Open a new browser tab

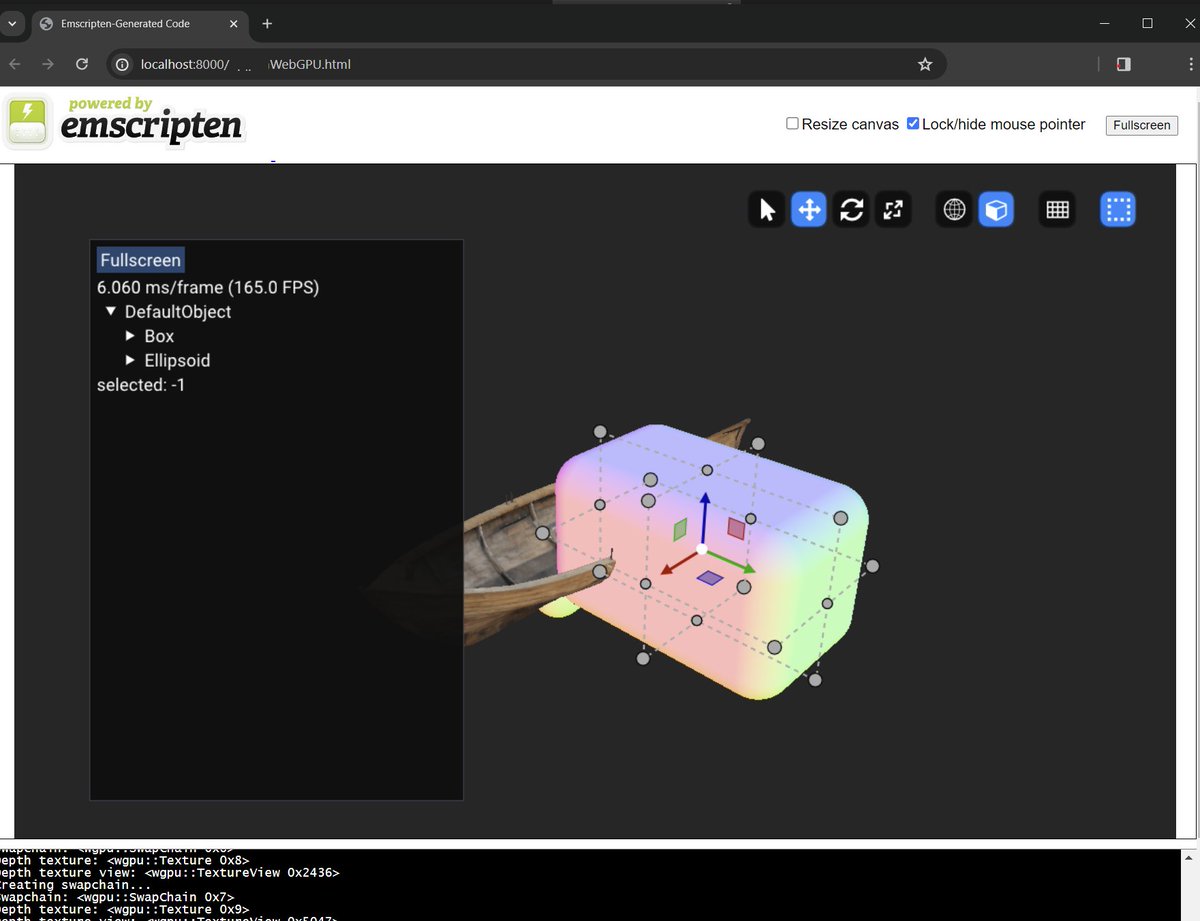tap(267, 23)
